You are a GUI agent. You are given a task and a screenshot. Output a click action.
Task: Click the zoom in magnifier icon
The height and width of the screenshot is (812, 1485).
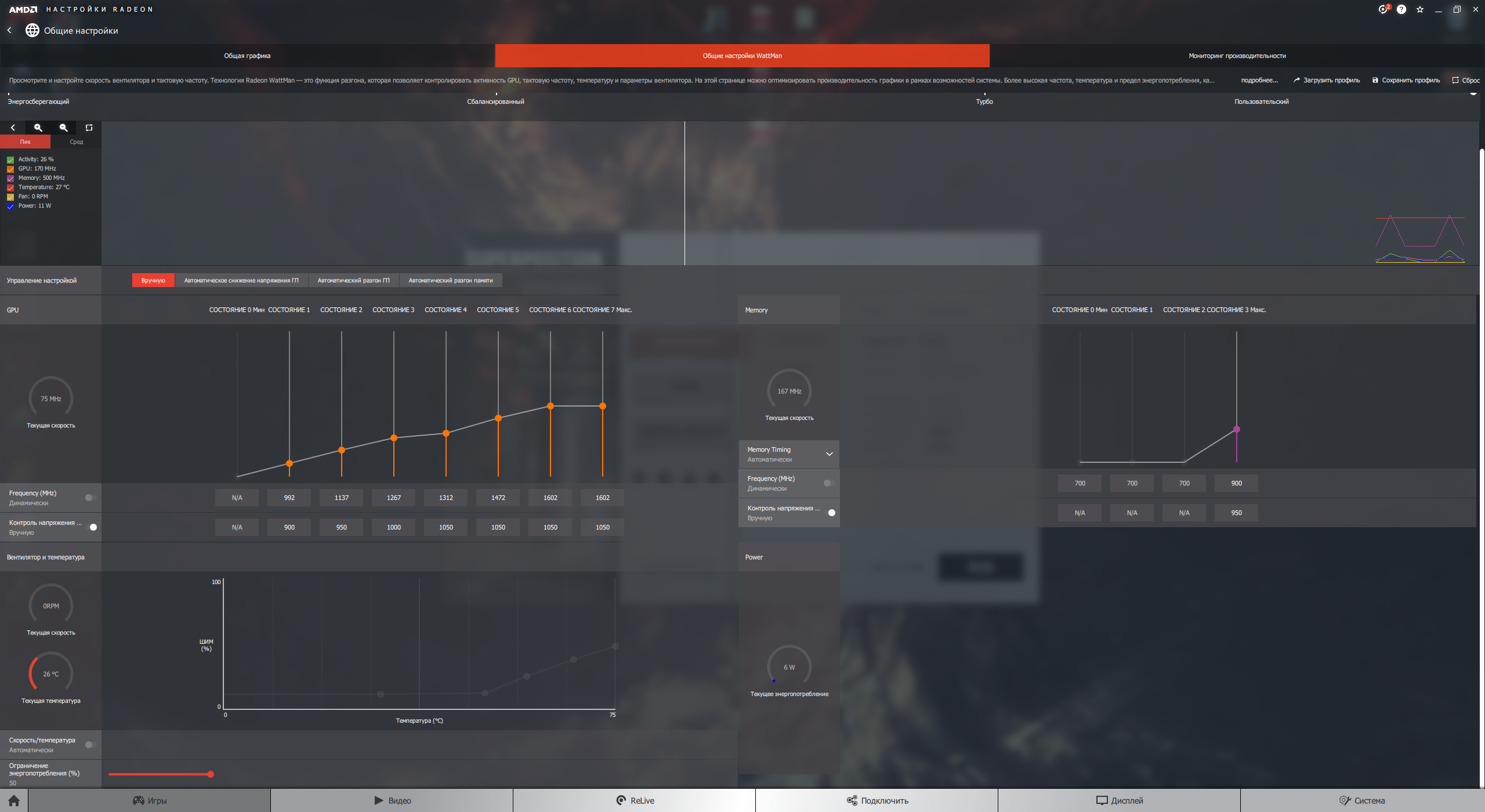[38, 128]
